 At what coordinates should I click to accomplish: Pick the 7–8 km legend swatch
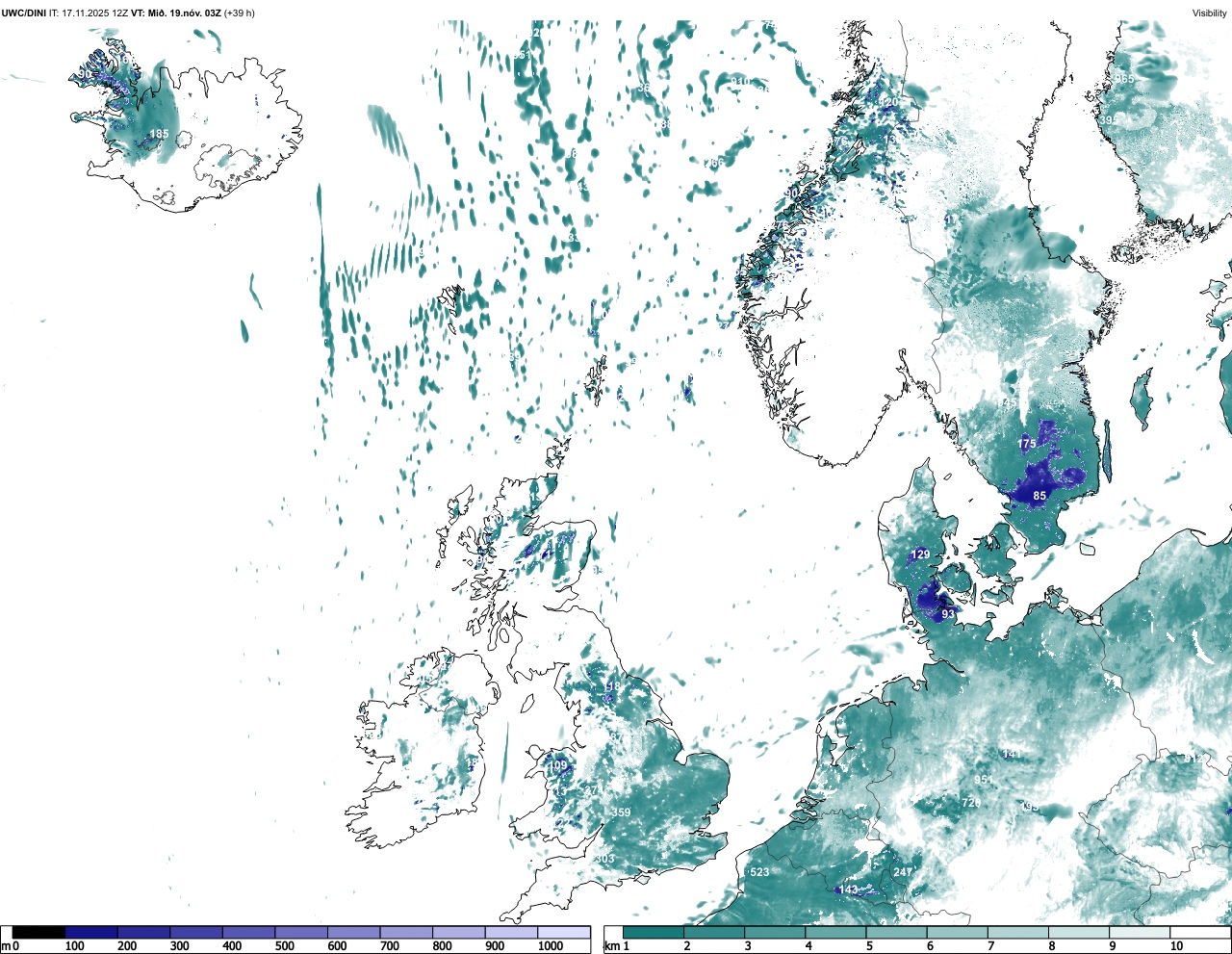(1018, 933)
